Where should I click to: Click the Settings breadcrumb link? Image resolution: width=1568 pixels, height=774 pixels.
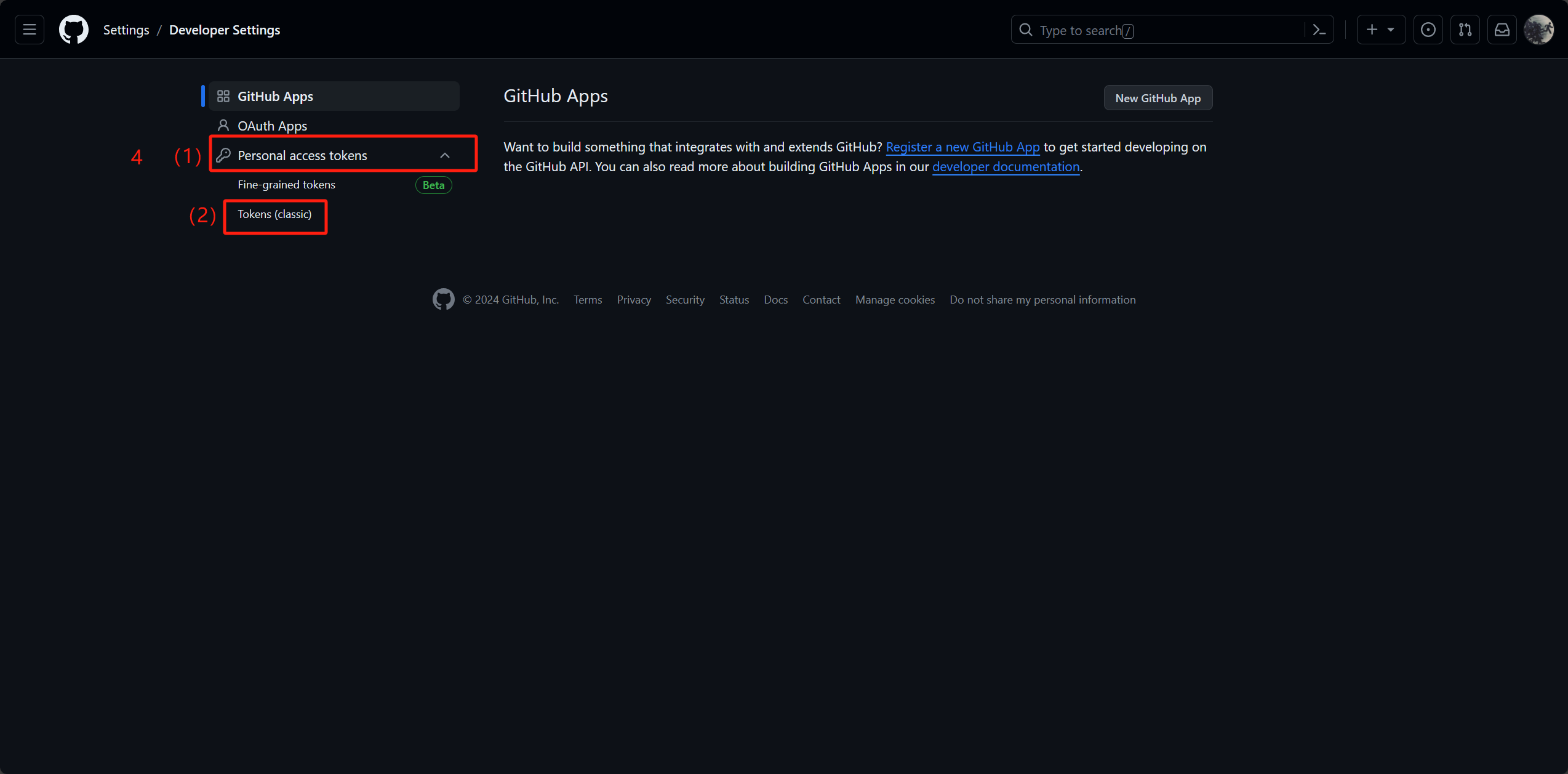pyautogui.click(x=126, y=30)
